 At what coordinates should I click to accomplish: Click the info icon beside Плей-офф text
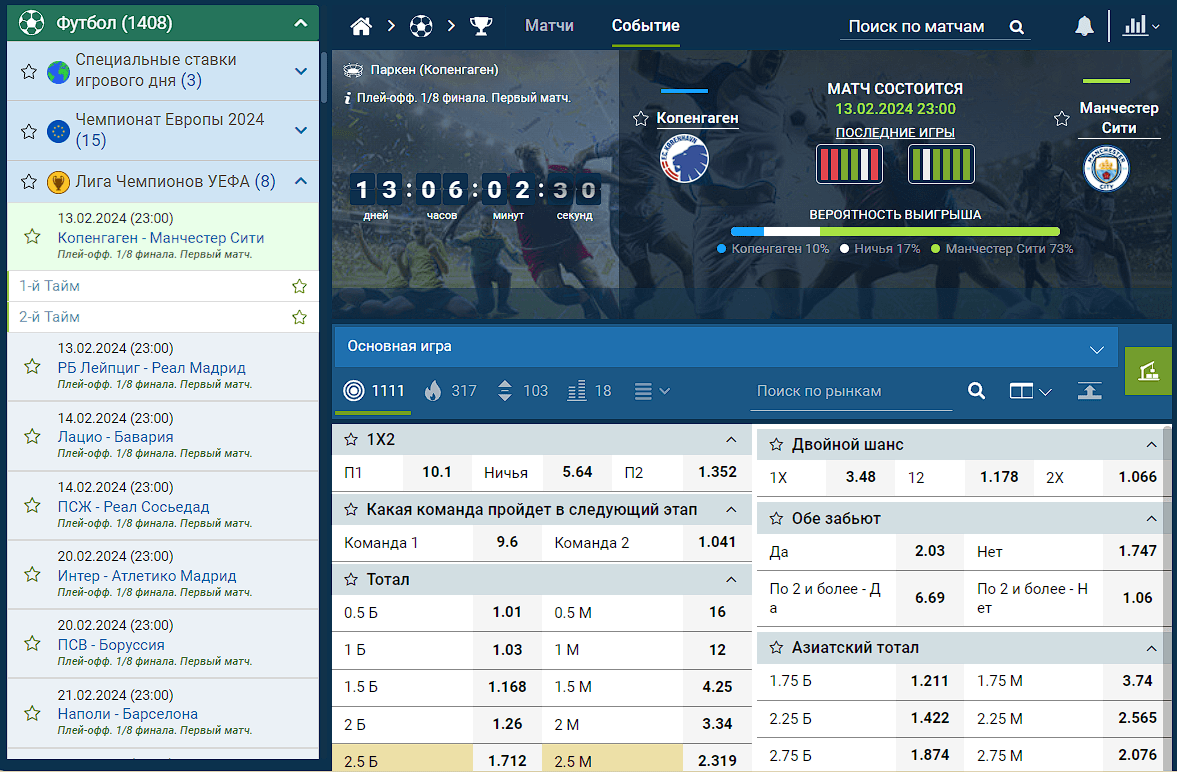(x=348, y=98)
